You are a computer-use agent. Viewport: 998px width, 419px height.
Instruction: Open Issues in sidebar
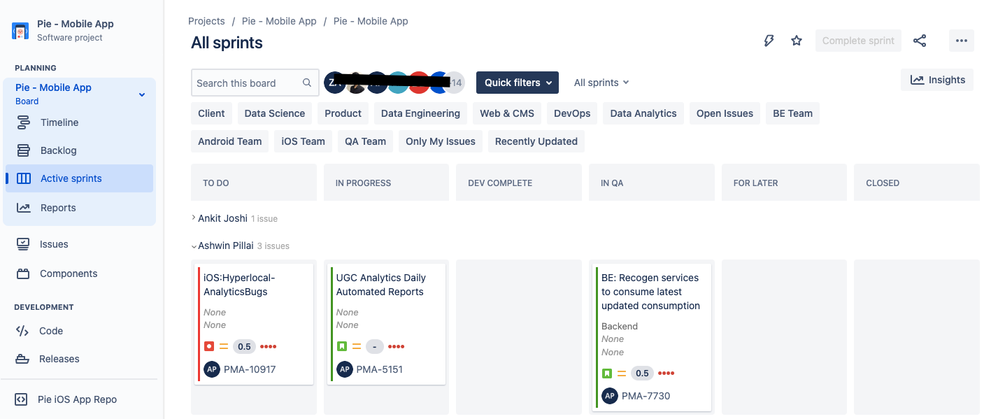click(53, 244)
